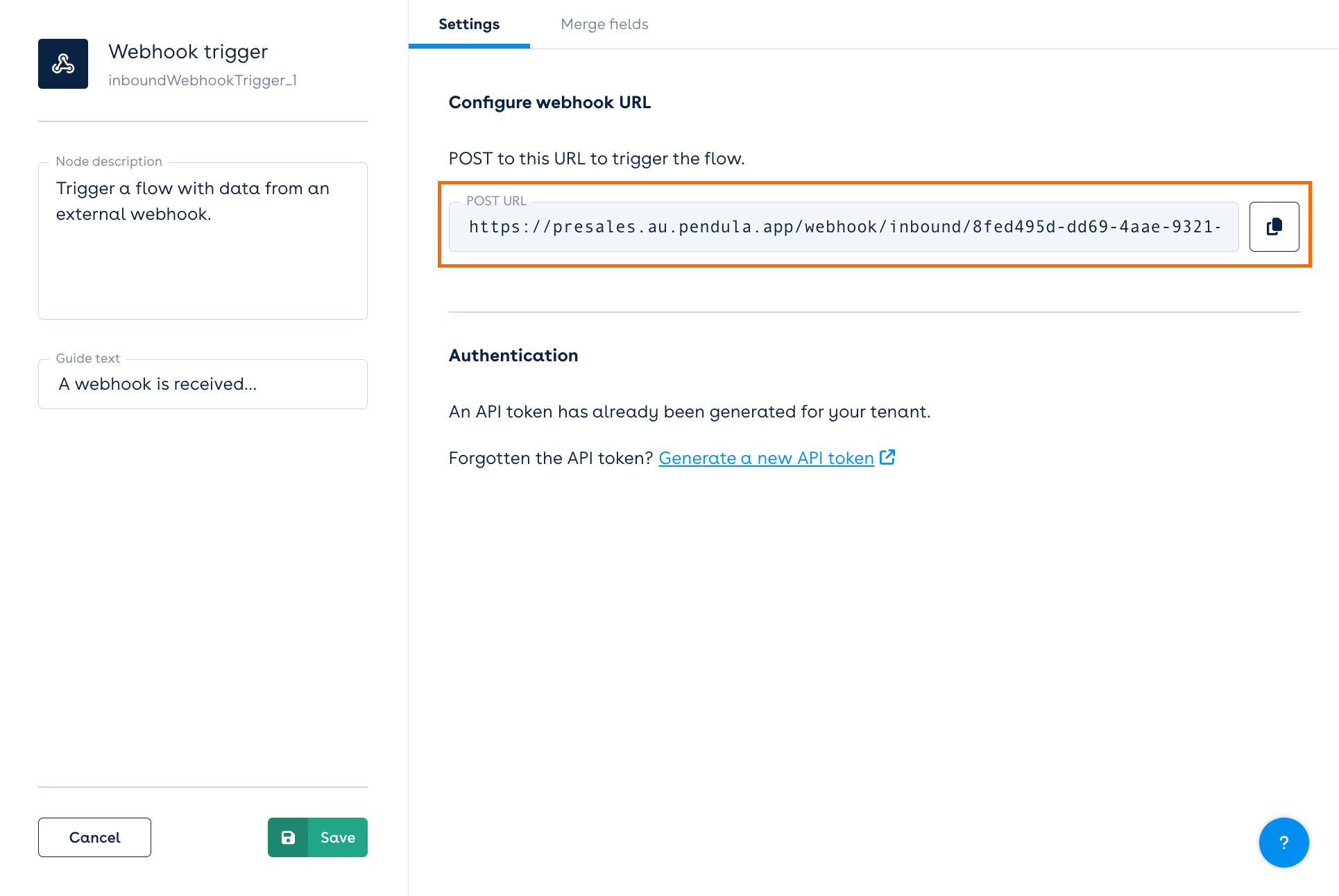Click the 'Forgotten the API token?' text
This screenshot has height=896, width=1339.
tap(551, 458)
